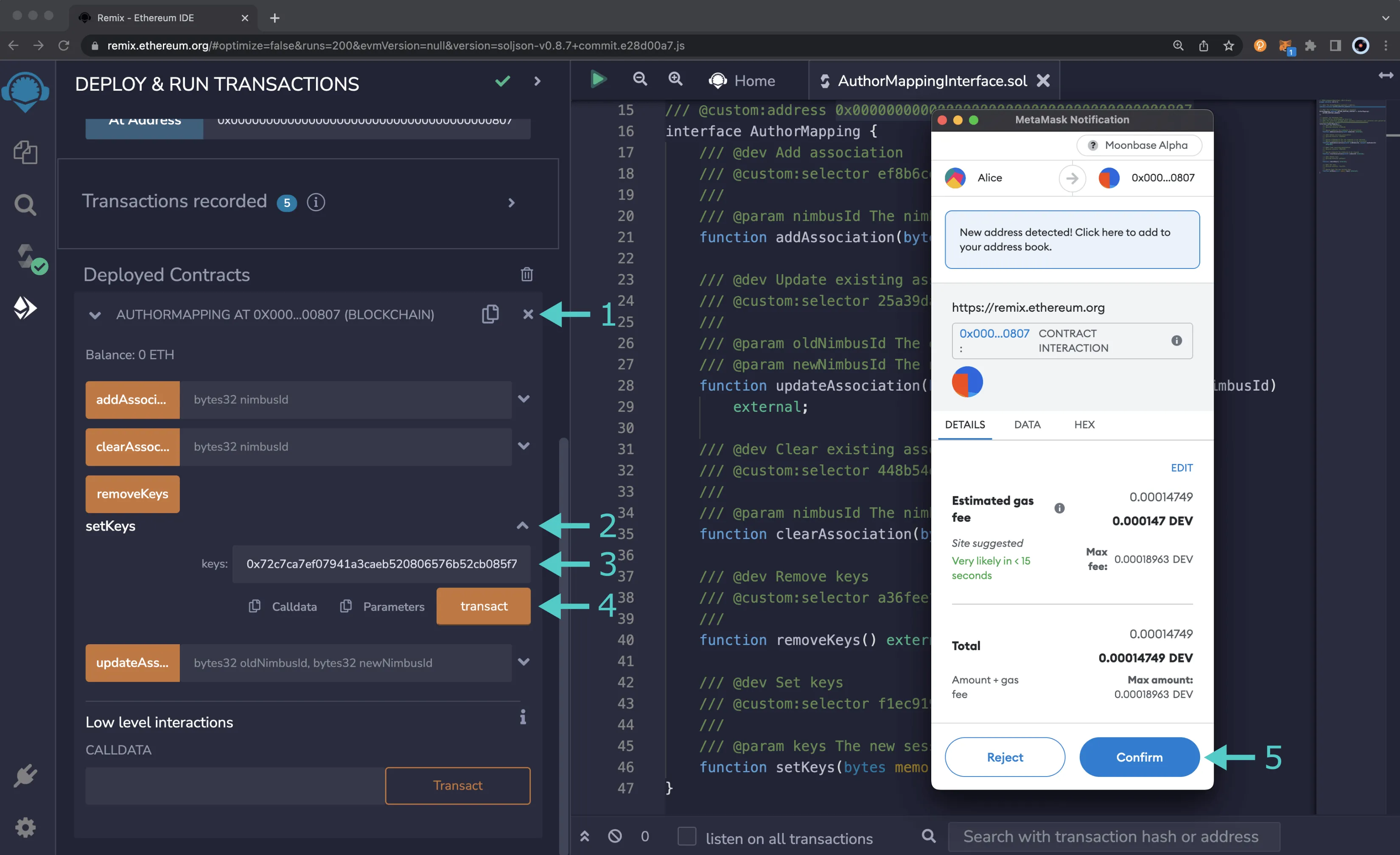Toggle listen on all transactions checkbox
The image size is (1400, 855).
(x=686, y=836)
